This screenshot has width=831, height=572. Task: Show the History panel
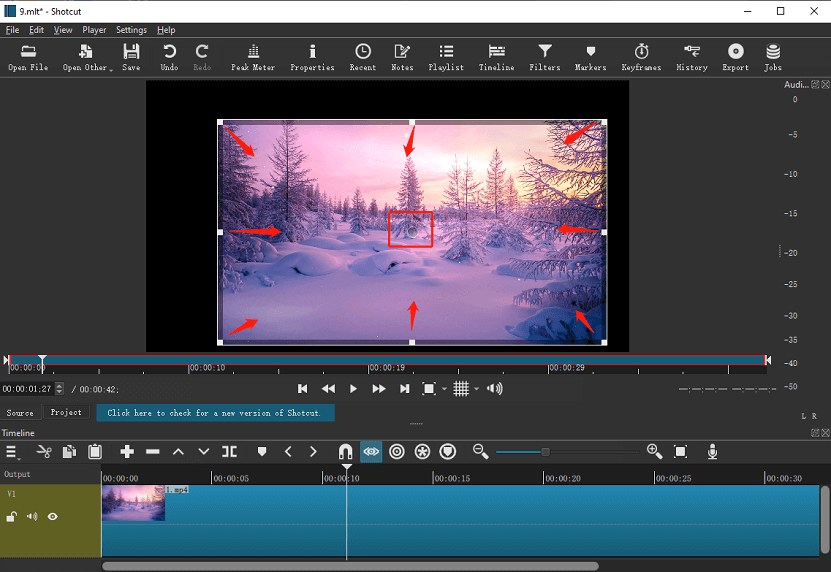(692, 57)
